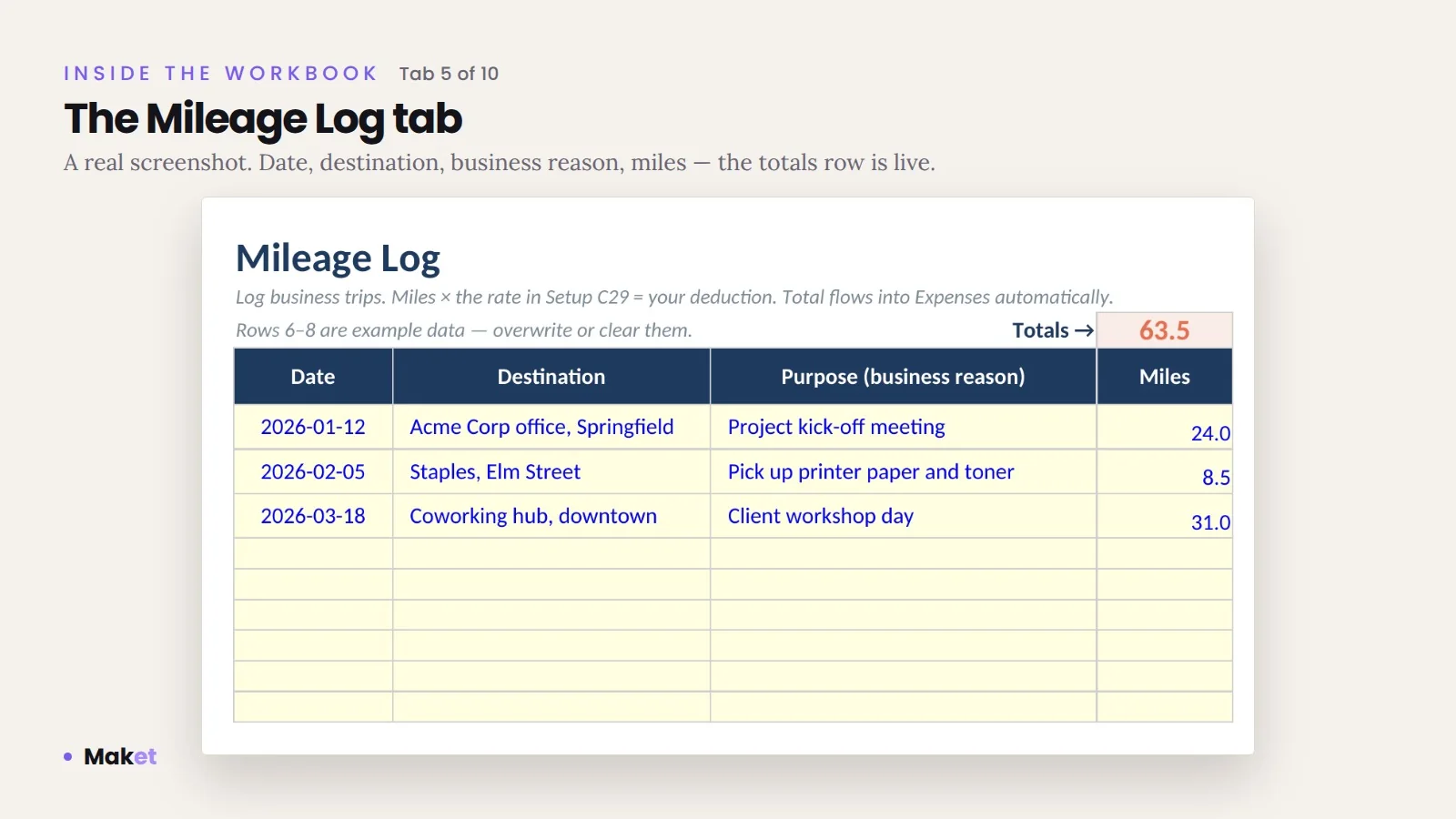This screenshot has height=819, width=1456.
Task: Click the Maket logo
Action: 110,756
